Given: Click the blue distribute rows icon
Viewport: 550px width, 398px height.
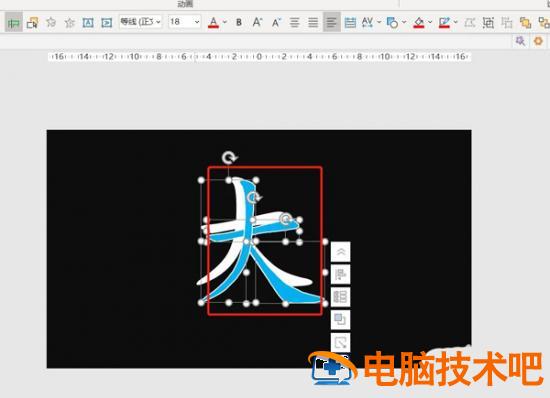Looking at the screenshot, I should [350, 23].
